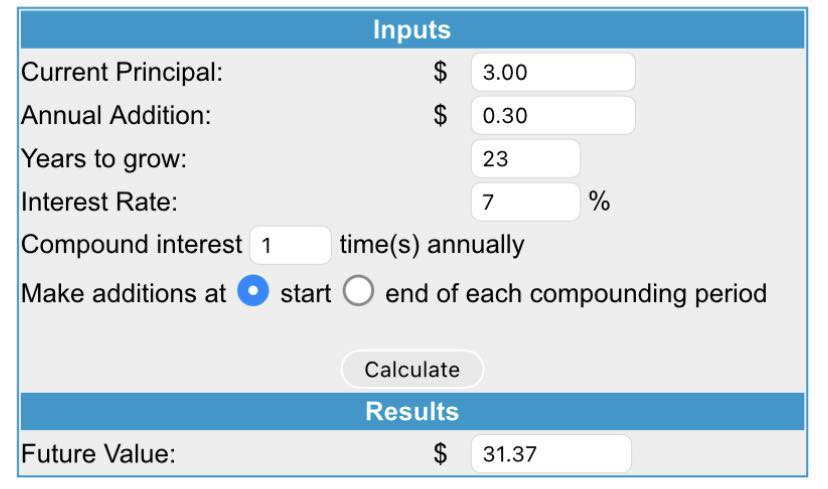Click the percent sign after Interest Rate

(599, 202)
